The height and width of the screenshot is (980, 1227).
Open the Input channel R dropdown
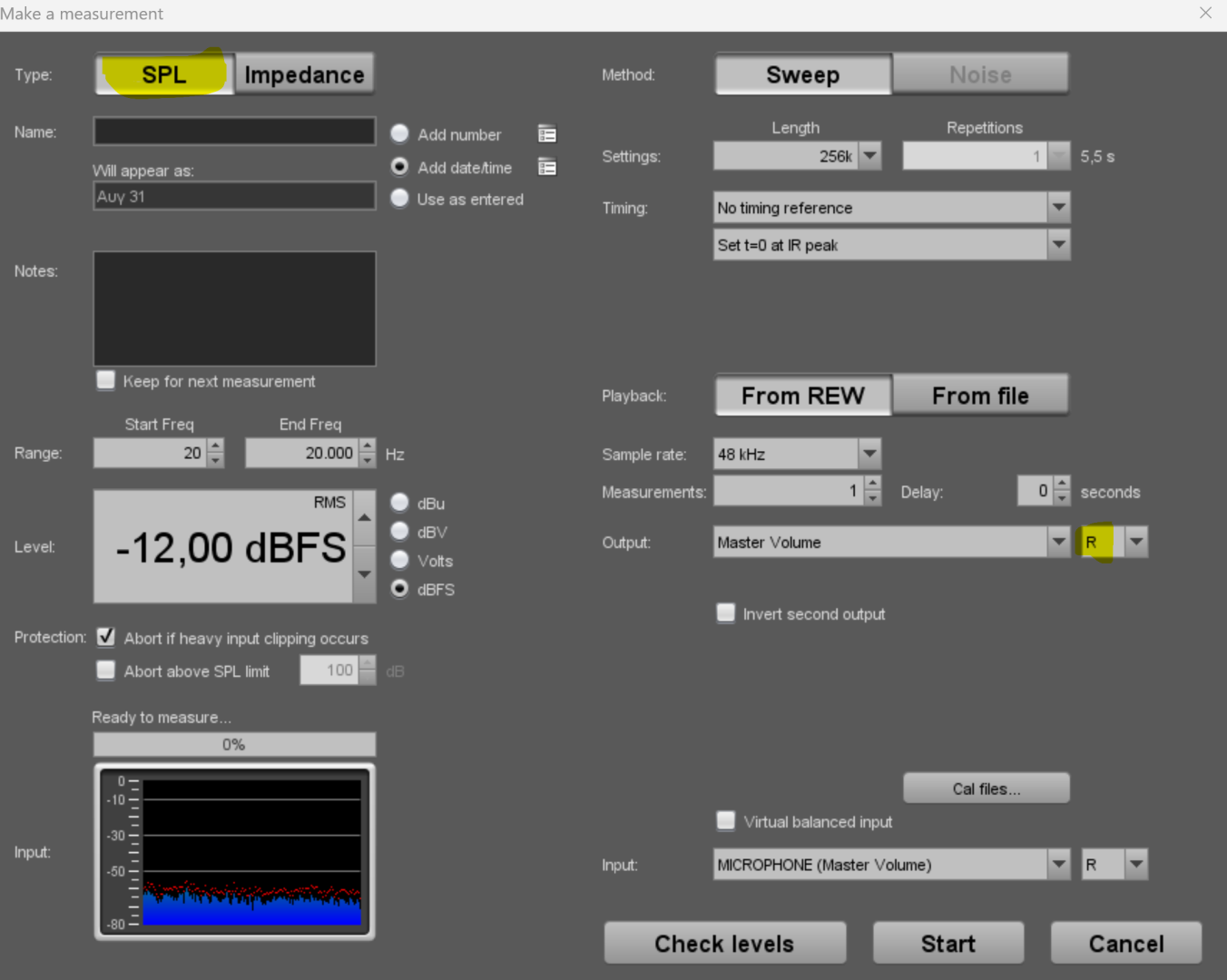(x=1136, y=865)
